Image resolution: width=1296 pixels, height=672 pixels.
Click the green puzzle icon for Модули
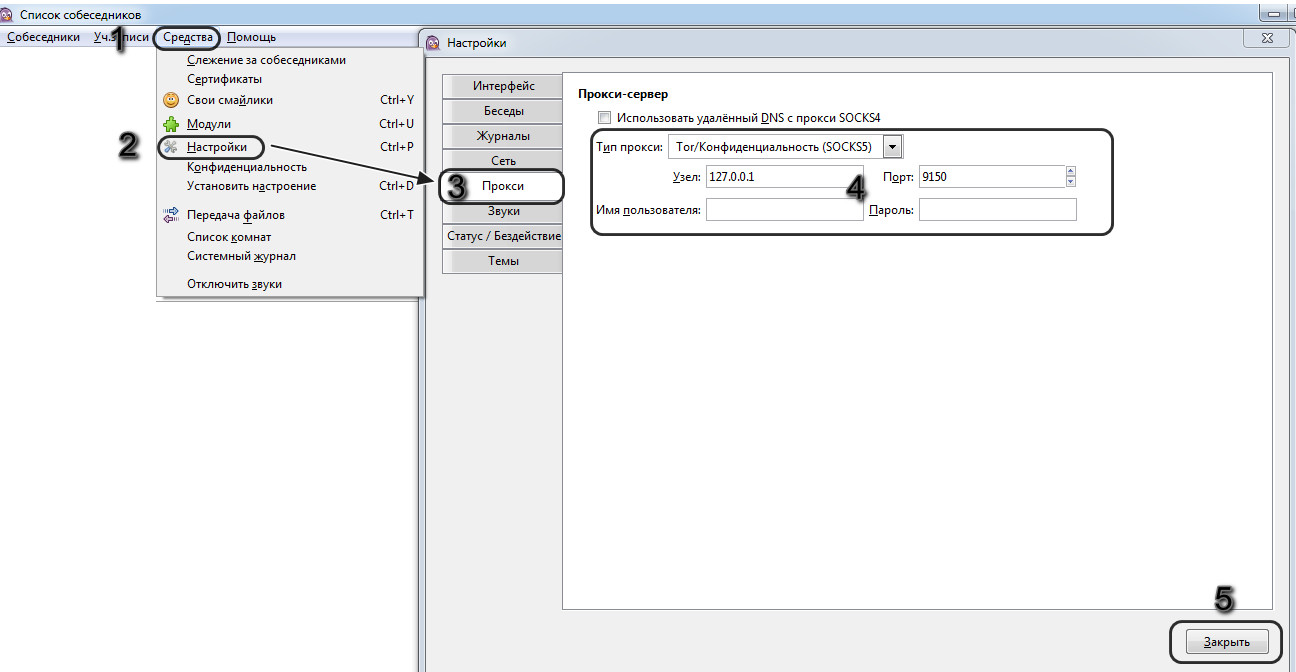[171, 125]
